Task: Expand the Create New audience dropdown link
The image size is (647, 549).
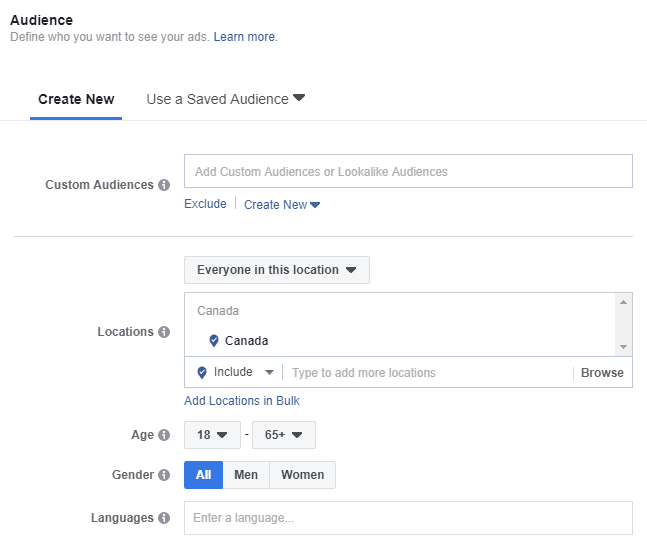Action: point(282,205)
